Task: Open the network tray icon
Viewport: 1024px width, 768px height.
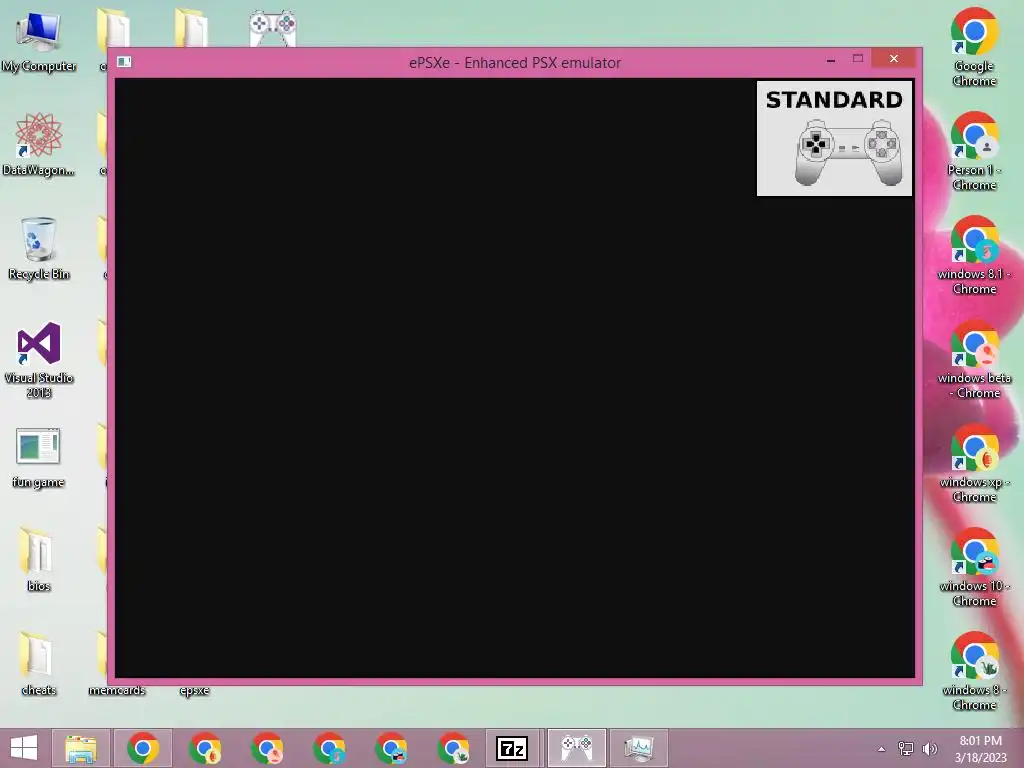Action: pyautogui.click(x=906, y=748)
